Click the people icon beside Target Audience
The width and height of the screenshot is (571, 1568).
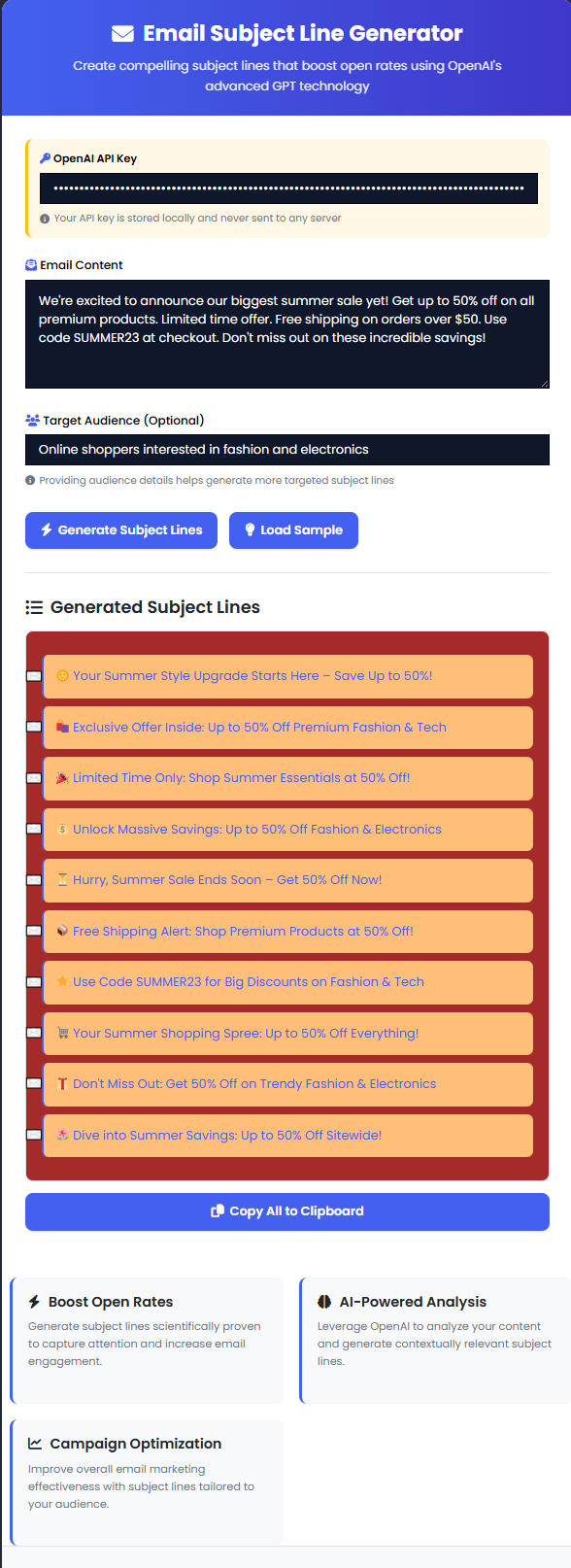(32, 421)
